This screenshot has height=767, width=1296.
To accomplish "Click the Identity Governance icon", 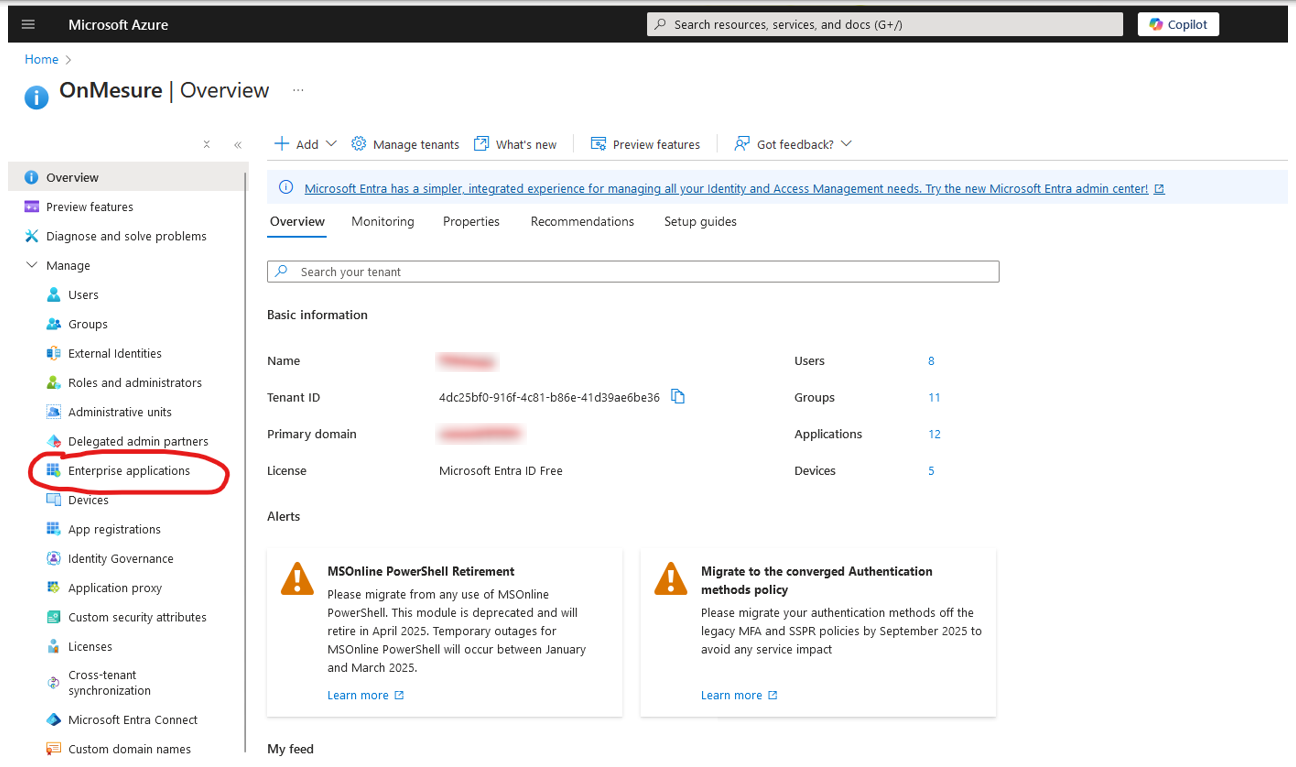I will tap(54, 559).
